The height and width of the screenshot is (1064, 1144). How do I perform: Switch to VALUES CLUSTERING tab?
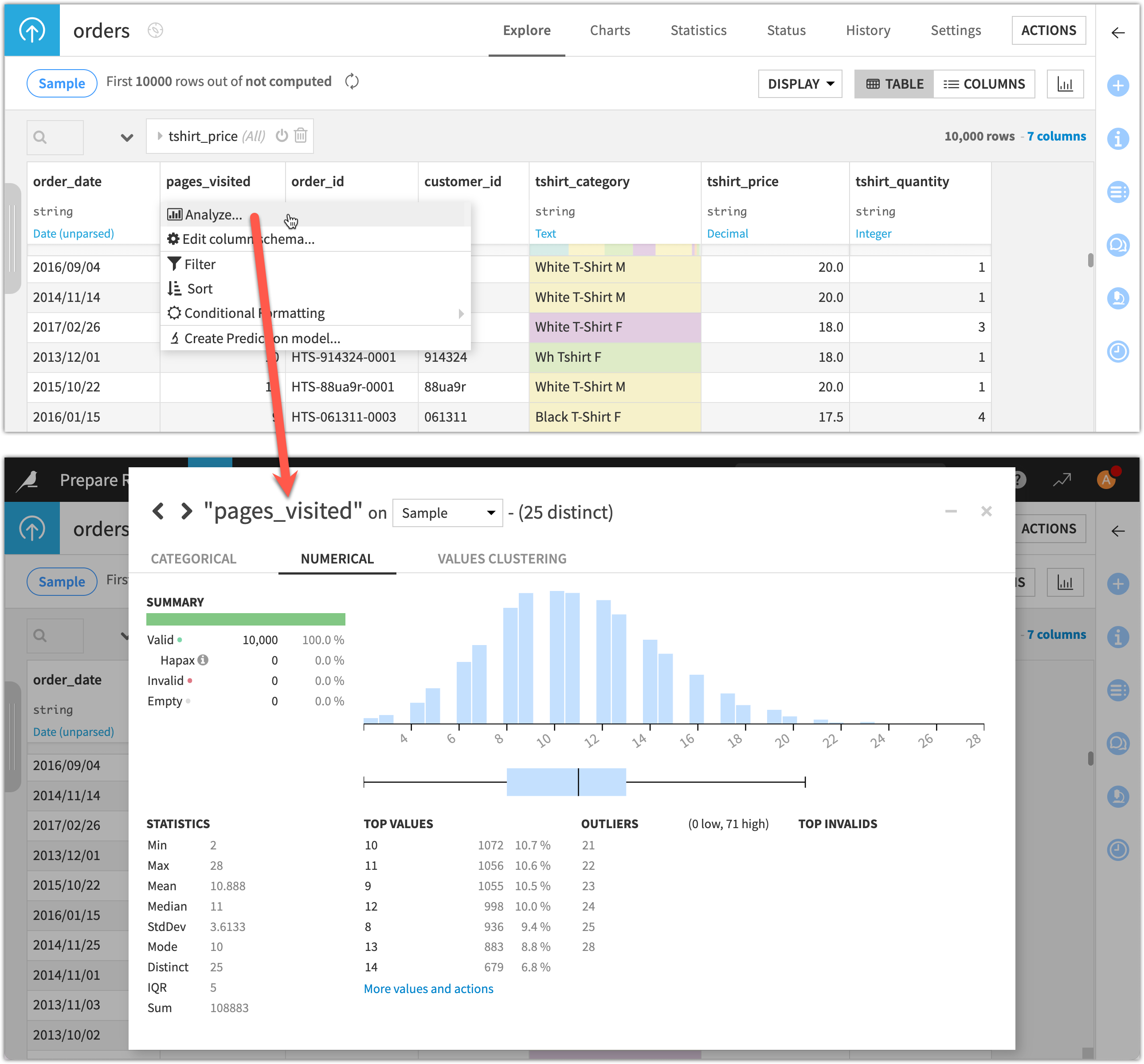pyautogui.click(x=502, y=559)
